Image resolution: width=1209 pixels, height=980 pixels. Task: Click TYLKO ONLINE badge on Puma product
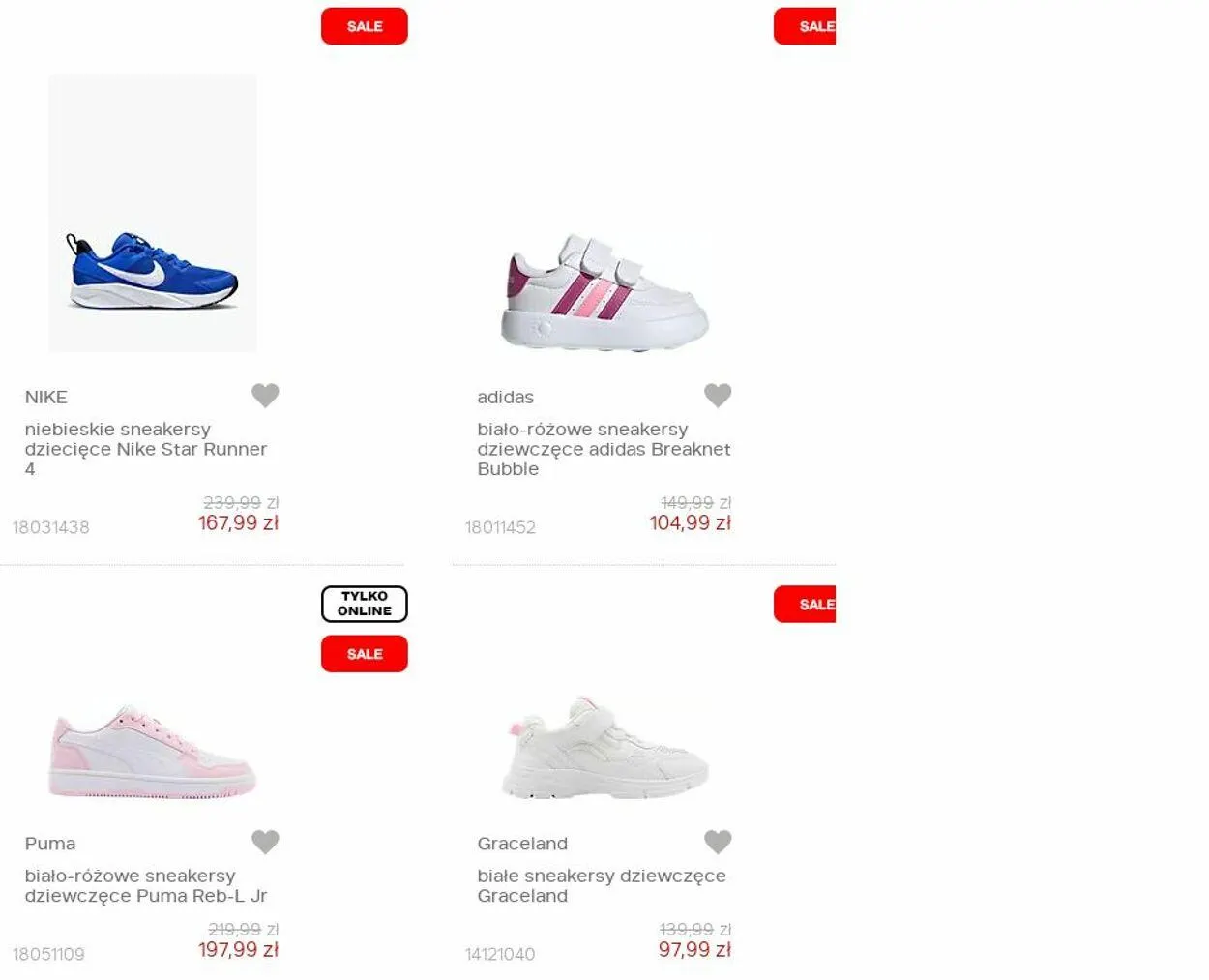click(x=365, y=604)
